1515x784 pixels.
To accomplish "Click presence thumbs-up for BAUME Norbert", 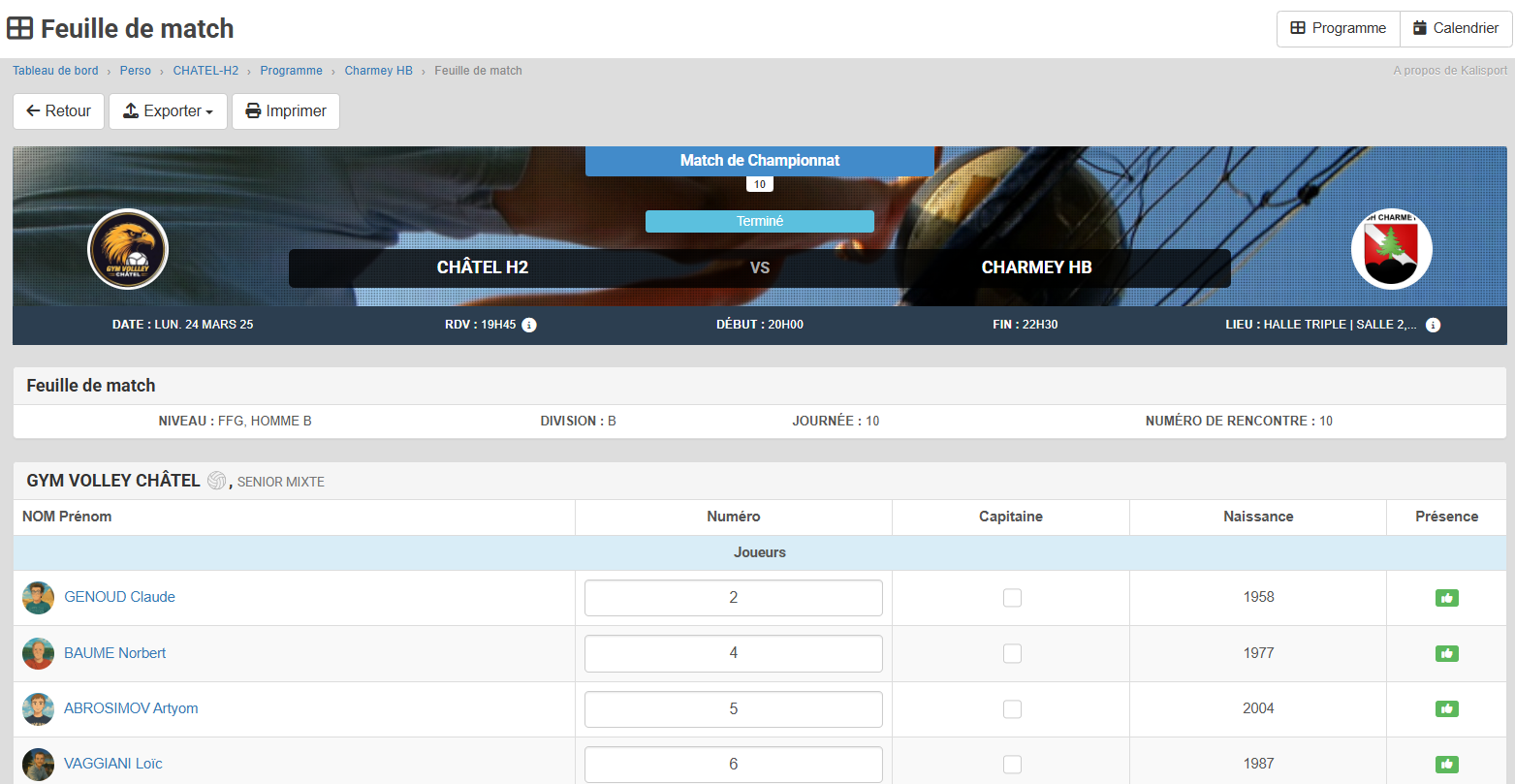I will (1446, 653).
